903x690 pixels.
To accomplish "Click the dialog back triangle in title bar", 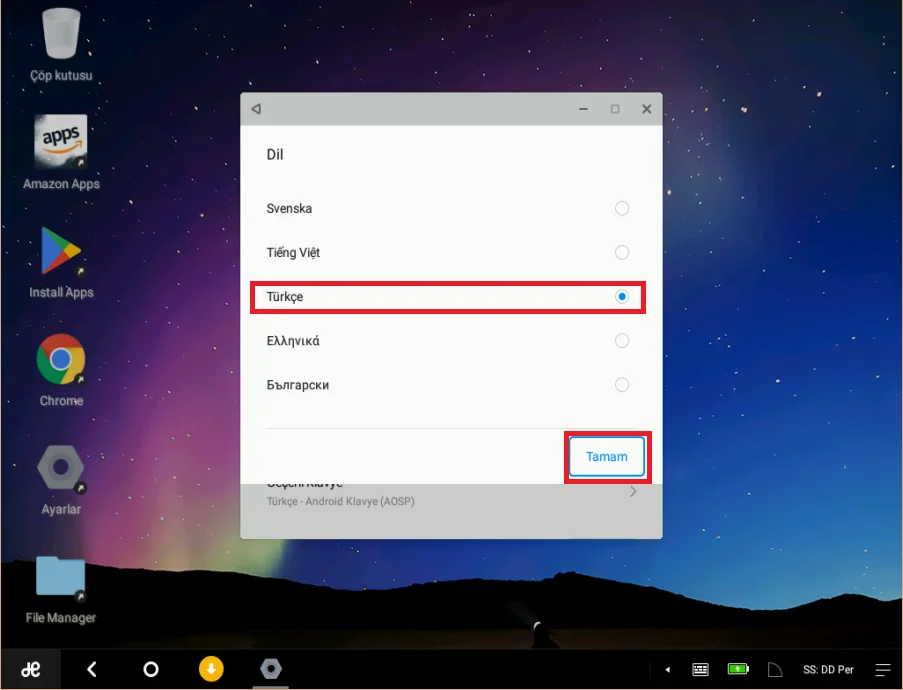I will (x=256, y=109).
